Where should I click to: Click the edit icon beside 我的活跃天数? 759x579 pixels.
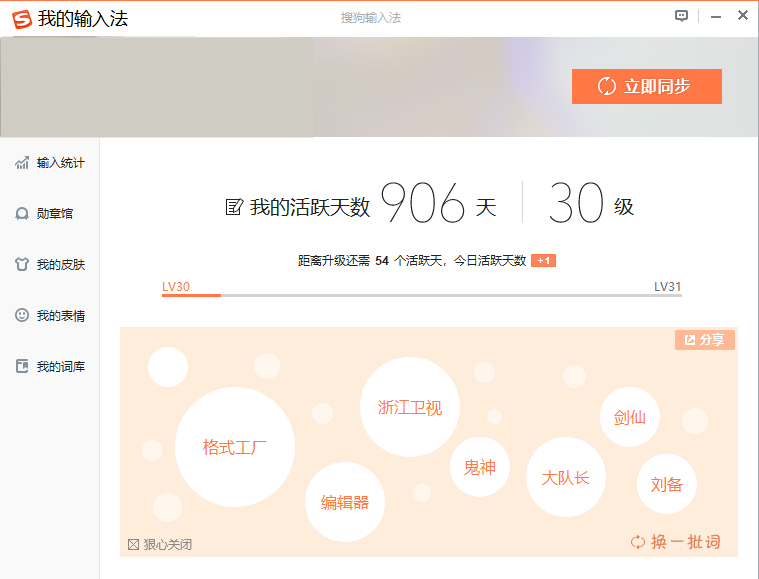click(234, 207)
